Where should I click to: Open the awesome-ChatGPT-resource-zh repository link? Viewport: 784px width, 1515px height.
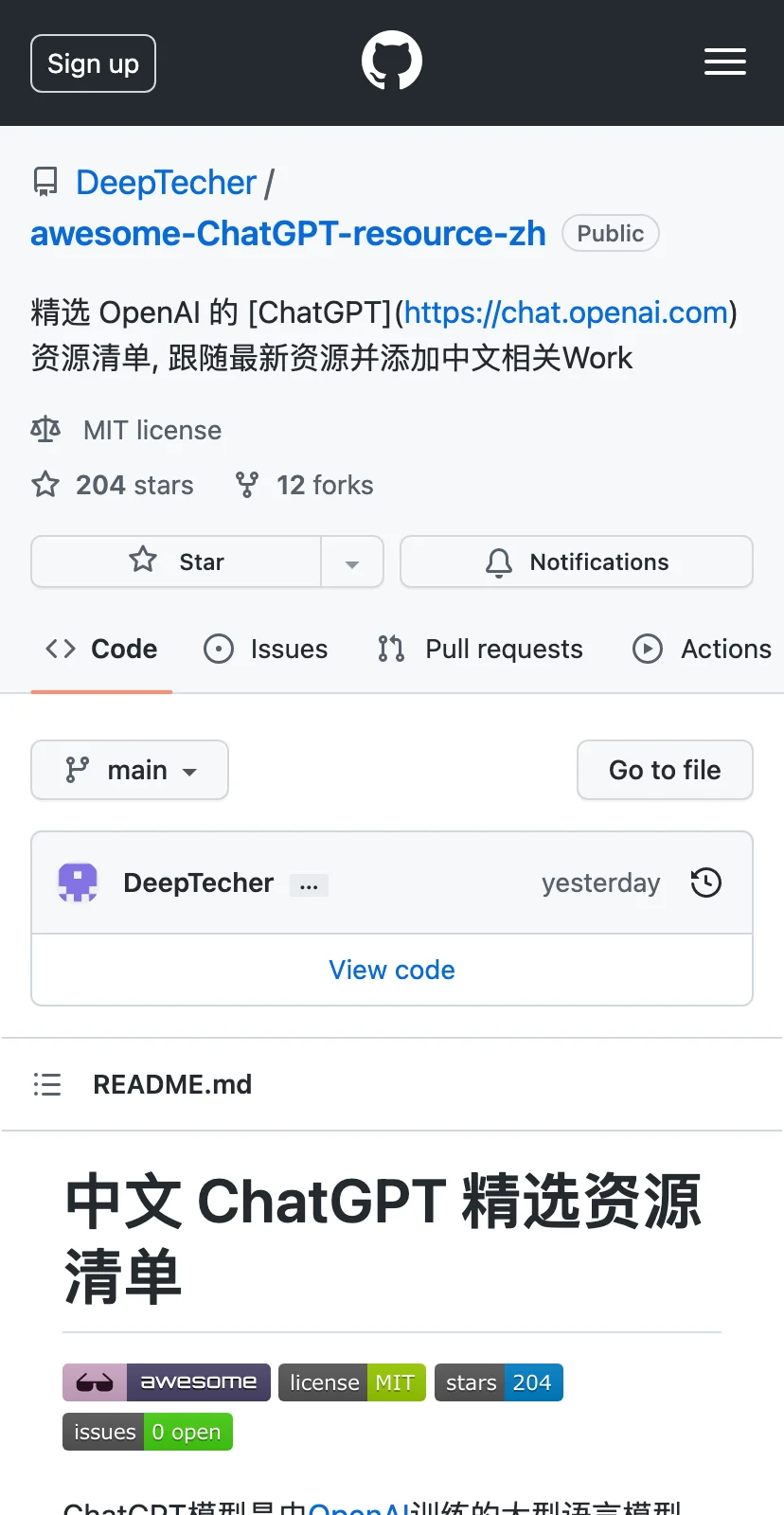coord(288,233)
